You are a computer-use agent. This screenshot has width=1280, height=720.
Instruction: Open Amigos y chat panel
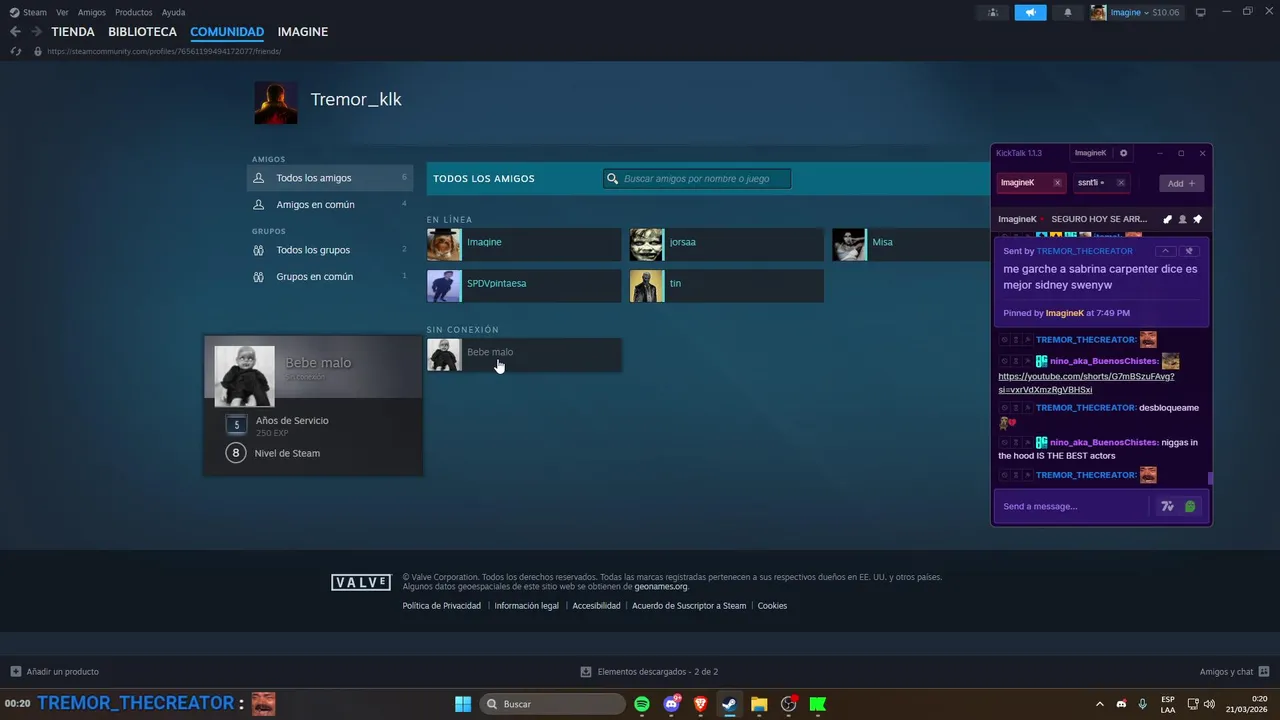(x=1235, y=672)
